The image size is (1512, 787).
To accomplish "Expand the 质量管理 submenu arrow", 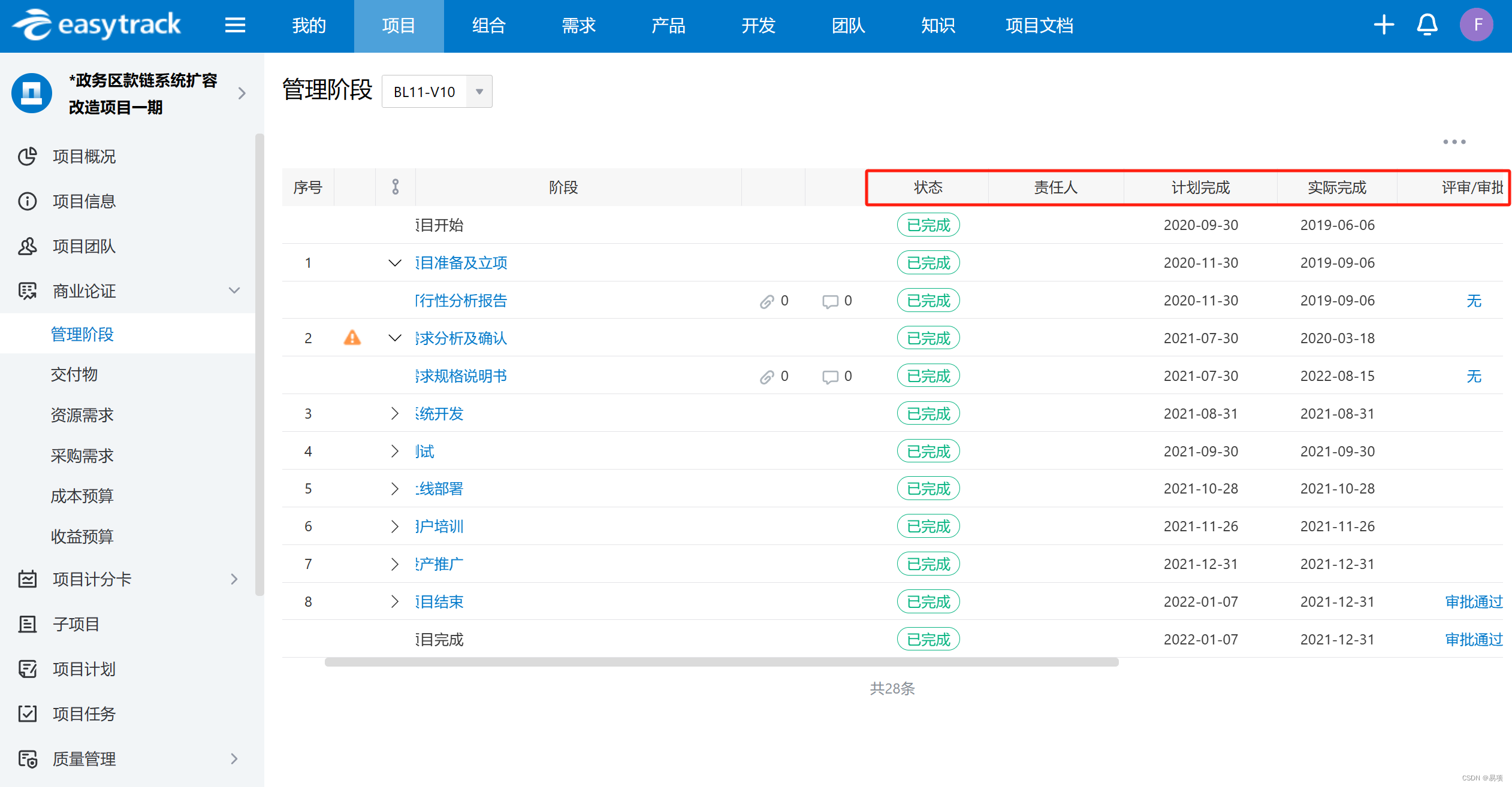I will pos(234,759).
